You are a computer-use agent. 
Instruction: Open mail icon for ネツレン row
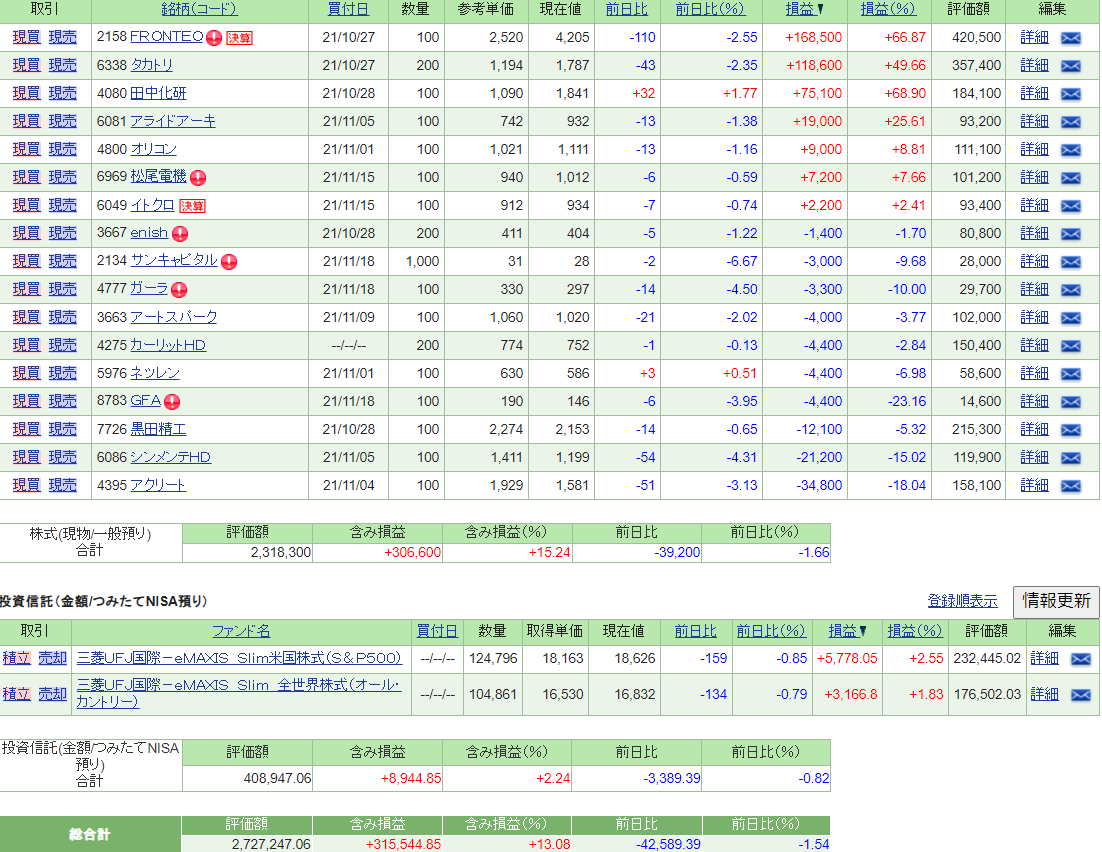pos(1070,374)
